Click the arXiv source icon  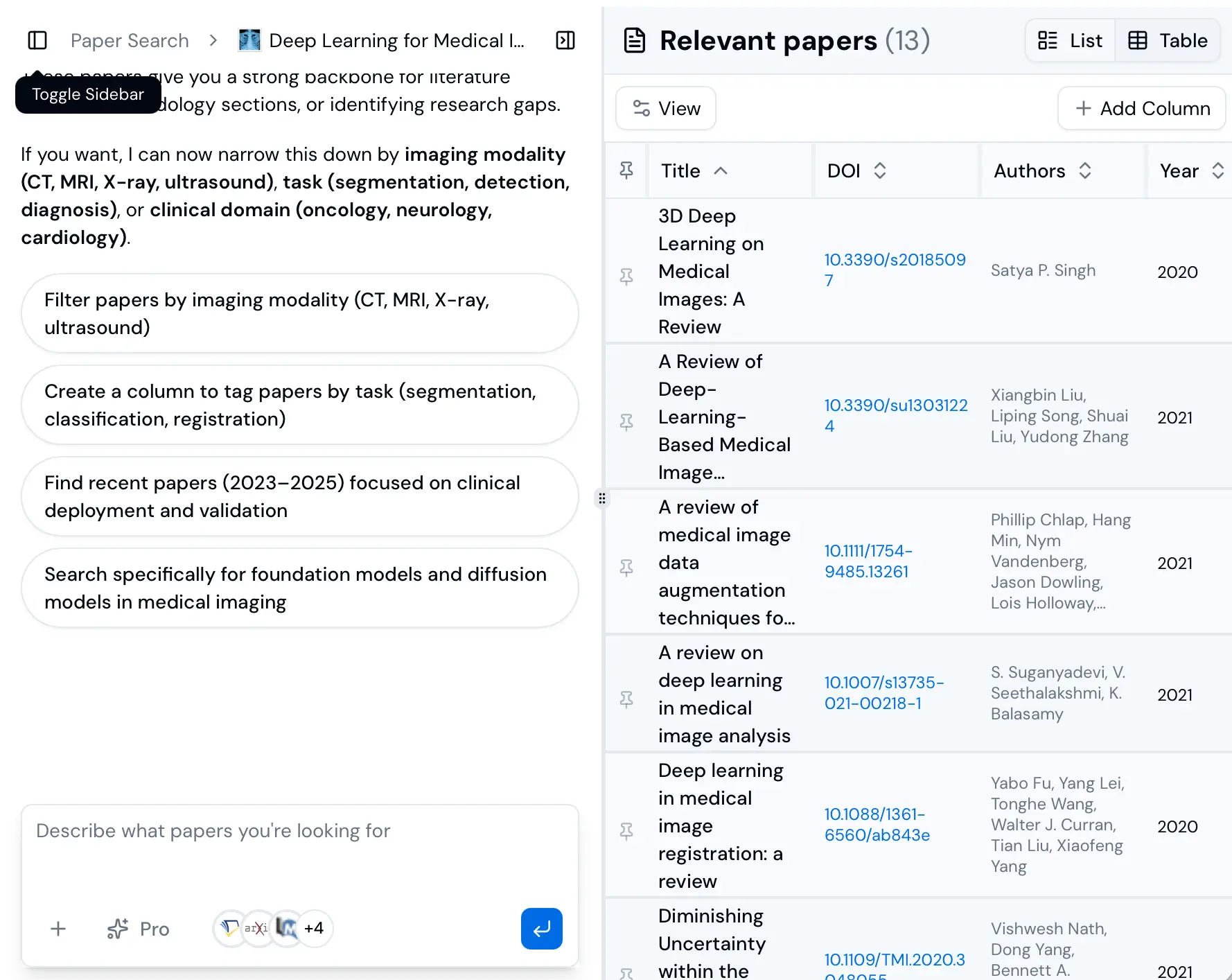pyautogui.click(x=257, y=928)
